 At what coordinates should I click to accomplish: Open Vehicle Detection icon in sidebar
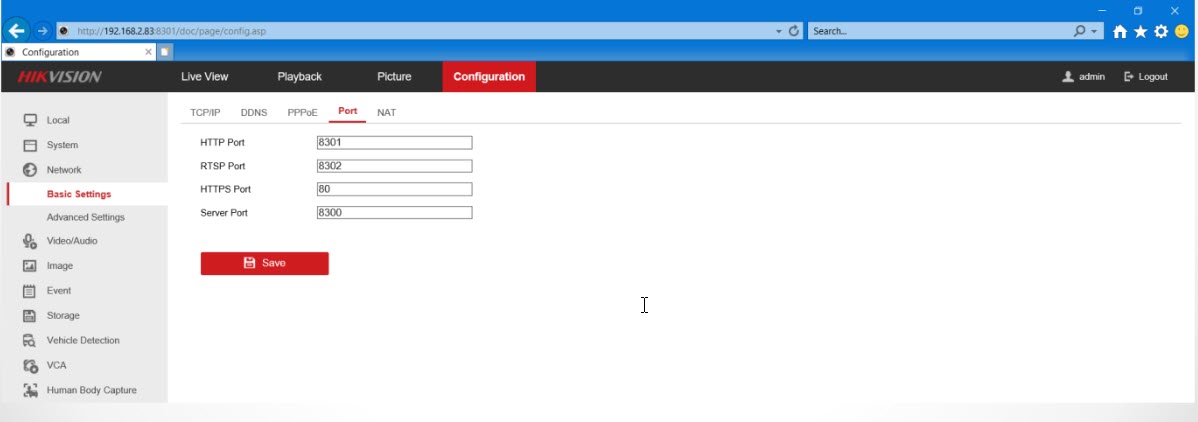30,341
